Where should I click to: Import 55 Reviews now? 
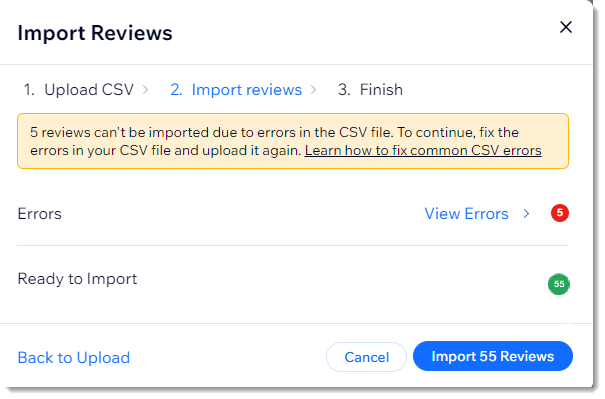[493, 356]
